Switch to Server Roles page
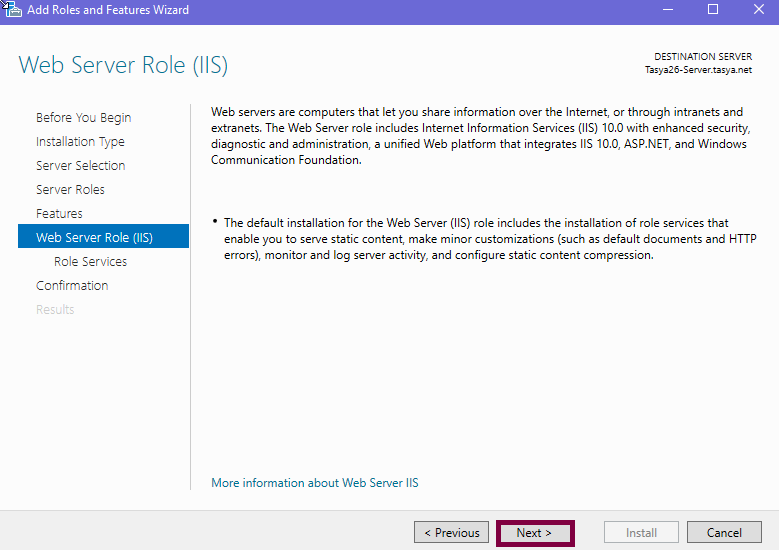Image resolution: width=779 pixels, height=550 pixels. [x=70, y=189]
